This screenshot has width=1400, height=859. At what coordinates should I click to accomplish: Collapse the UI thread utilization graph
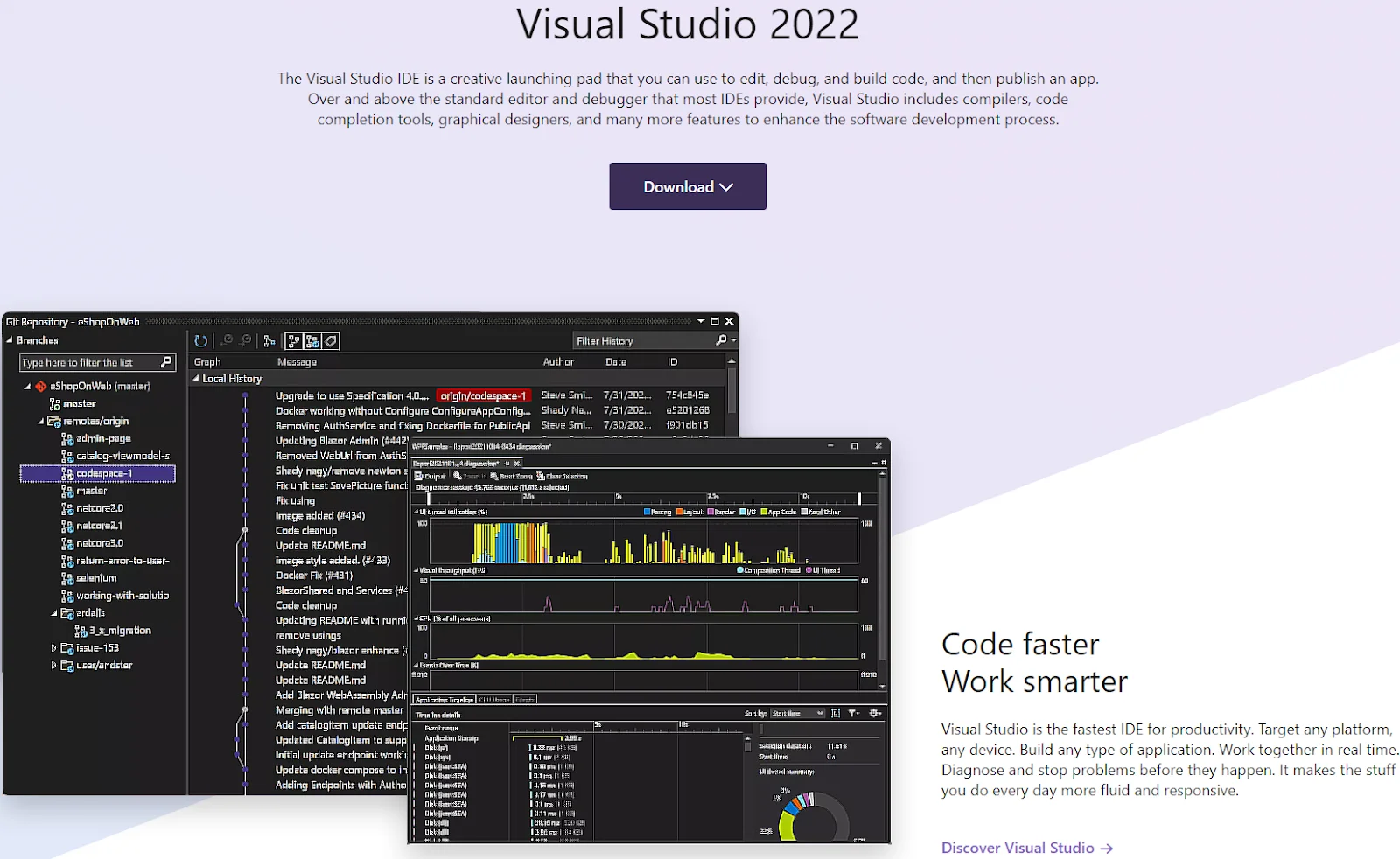tap(416, 512)
